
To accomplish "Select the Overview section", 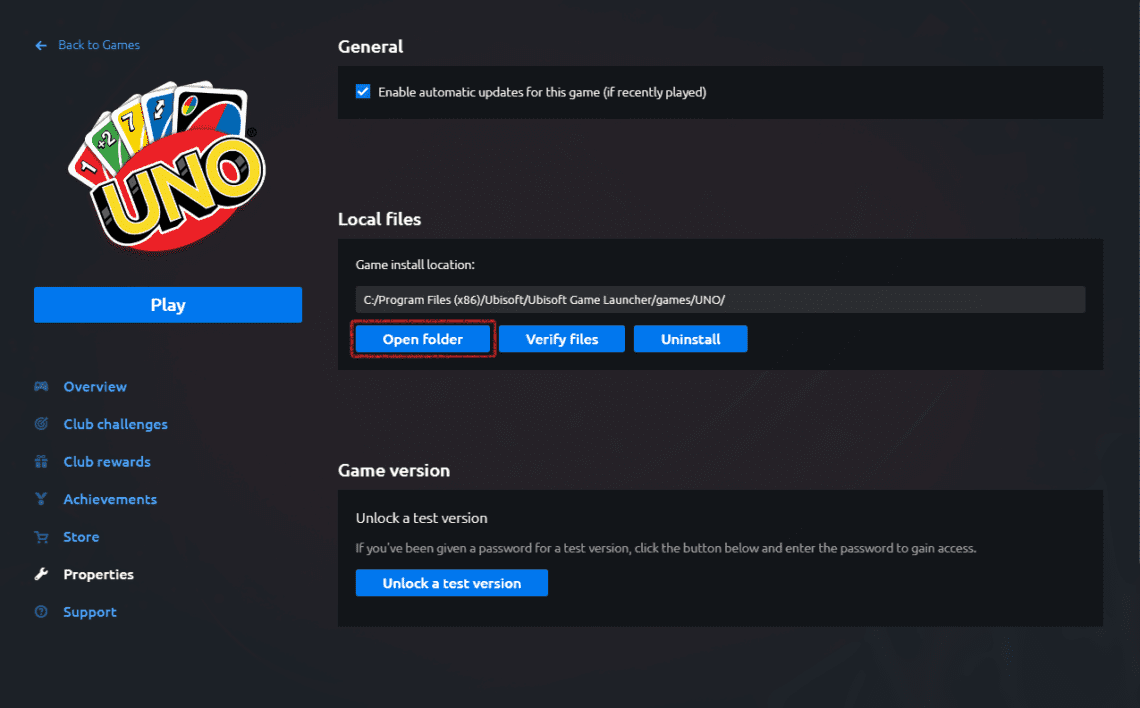I will (95, 386).
